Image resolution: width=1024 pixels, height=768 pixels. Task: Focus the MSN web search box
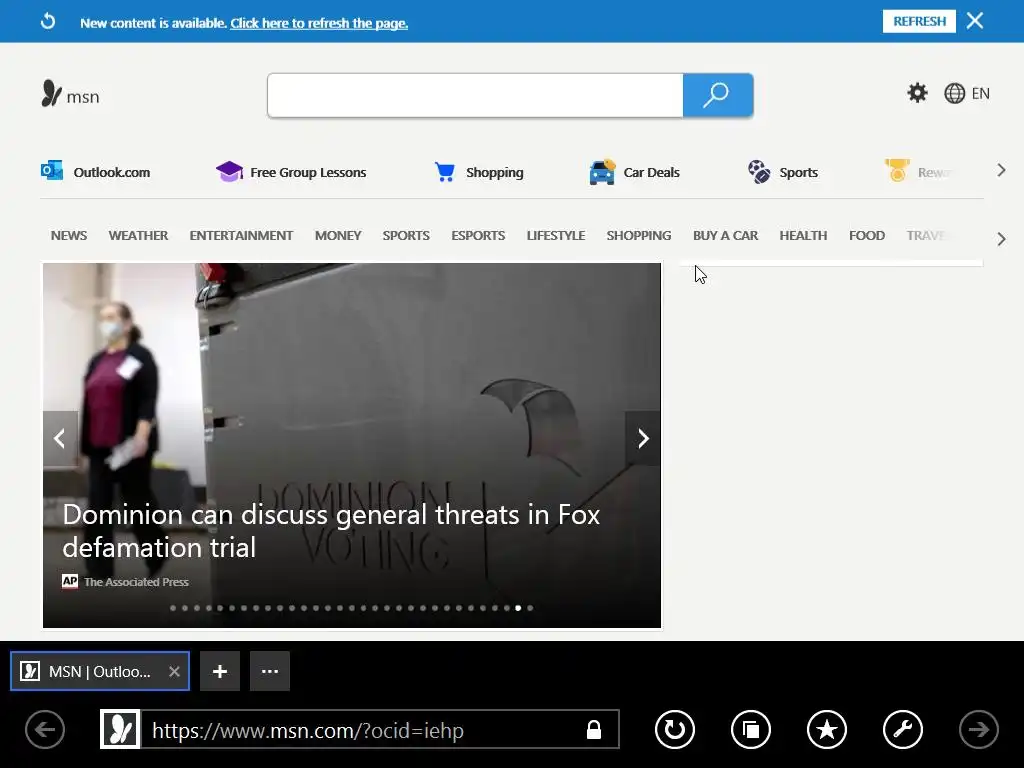tap(475, 95)
